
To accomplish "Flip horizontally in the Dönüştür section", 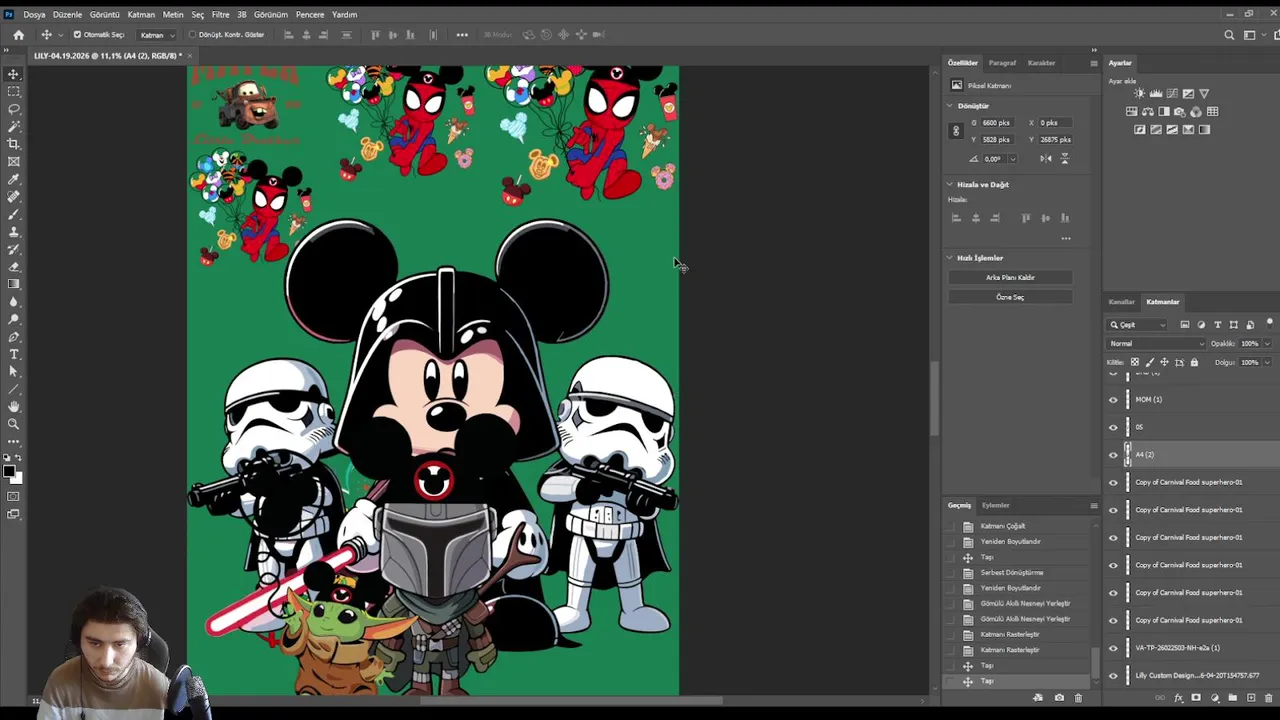I will [1045, 158].
